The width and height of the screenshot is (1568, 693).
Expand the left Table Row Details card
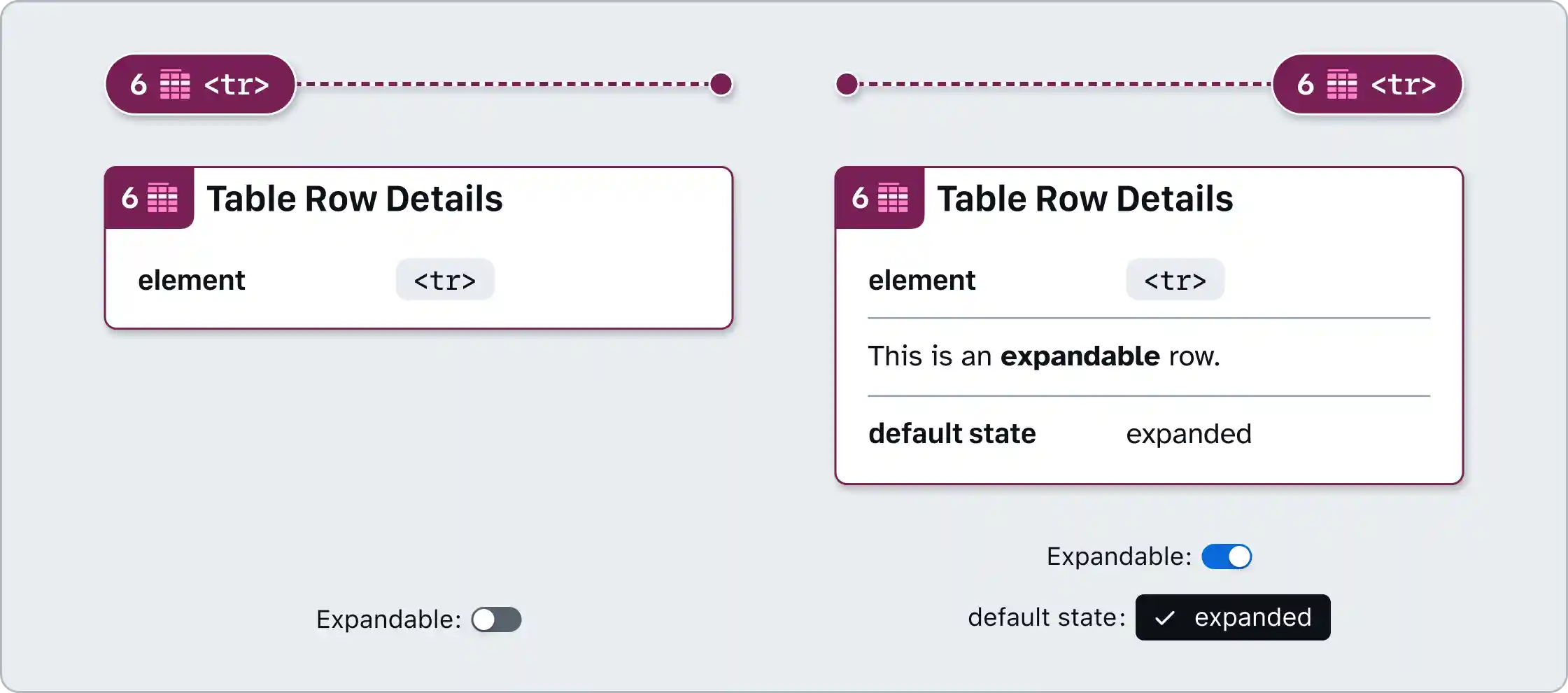(497, 619)
